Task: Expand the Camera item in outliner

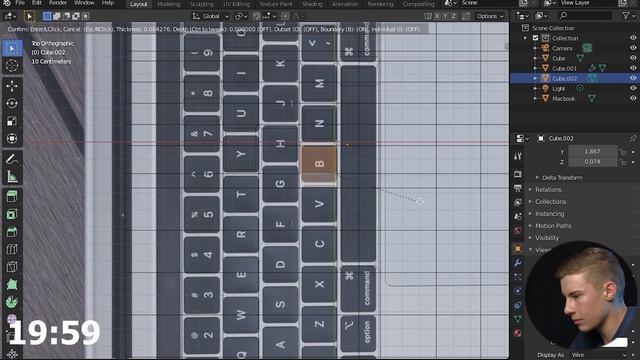Action: [x=535, y=48]
